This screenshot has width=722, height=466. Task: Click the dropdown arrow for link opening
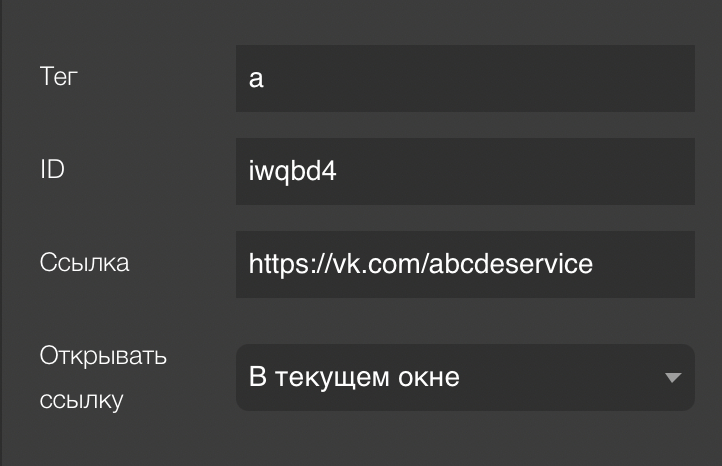672,378
